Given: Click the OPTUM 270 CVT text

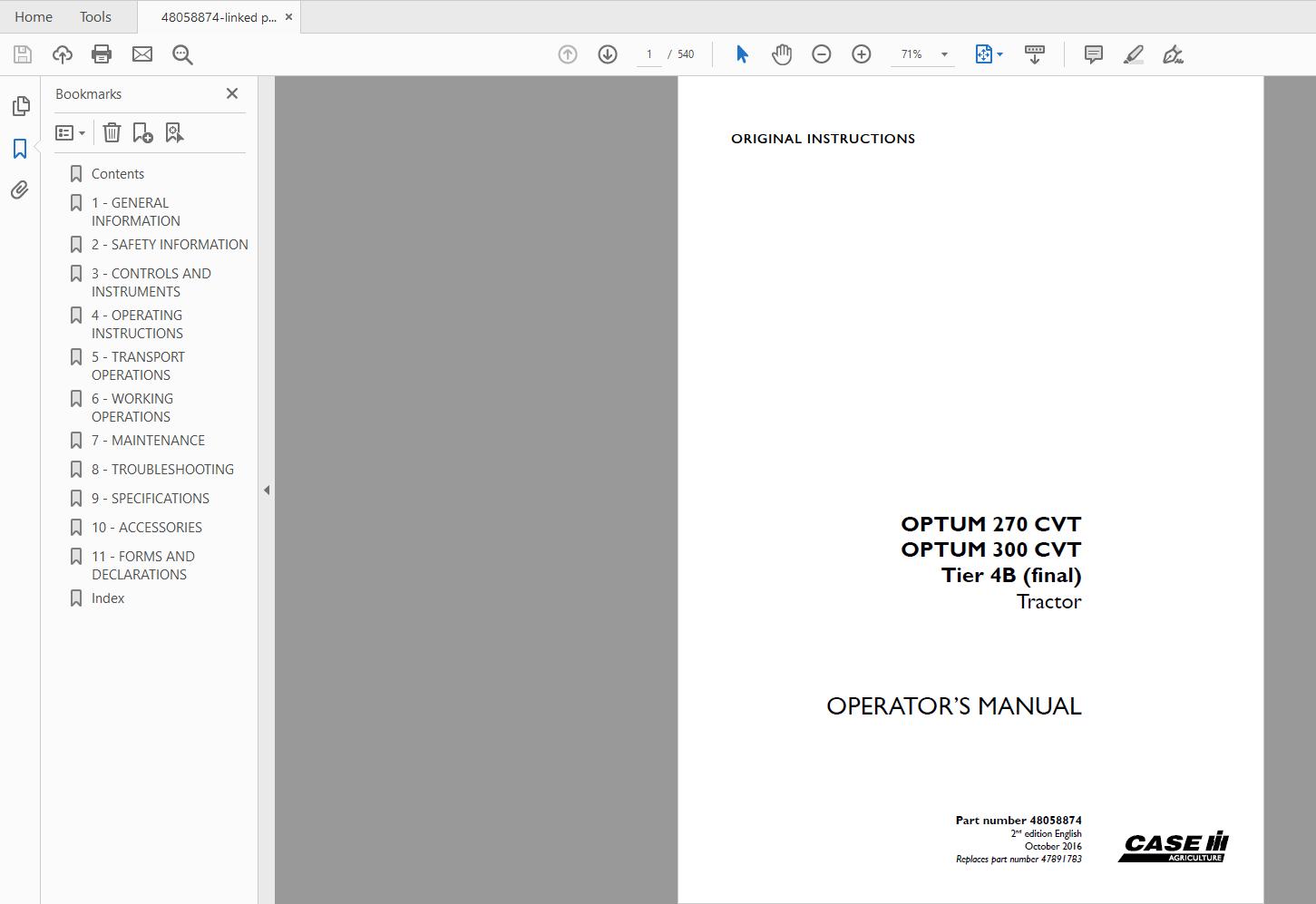Looking at the screenshot, I should click(x=991, y=524).
